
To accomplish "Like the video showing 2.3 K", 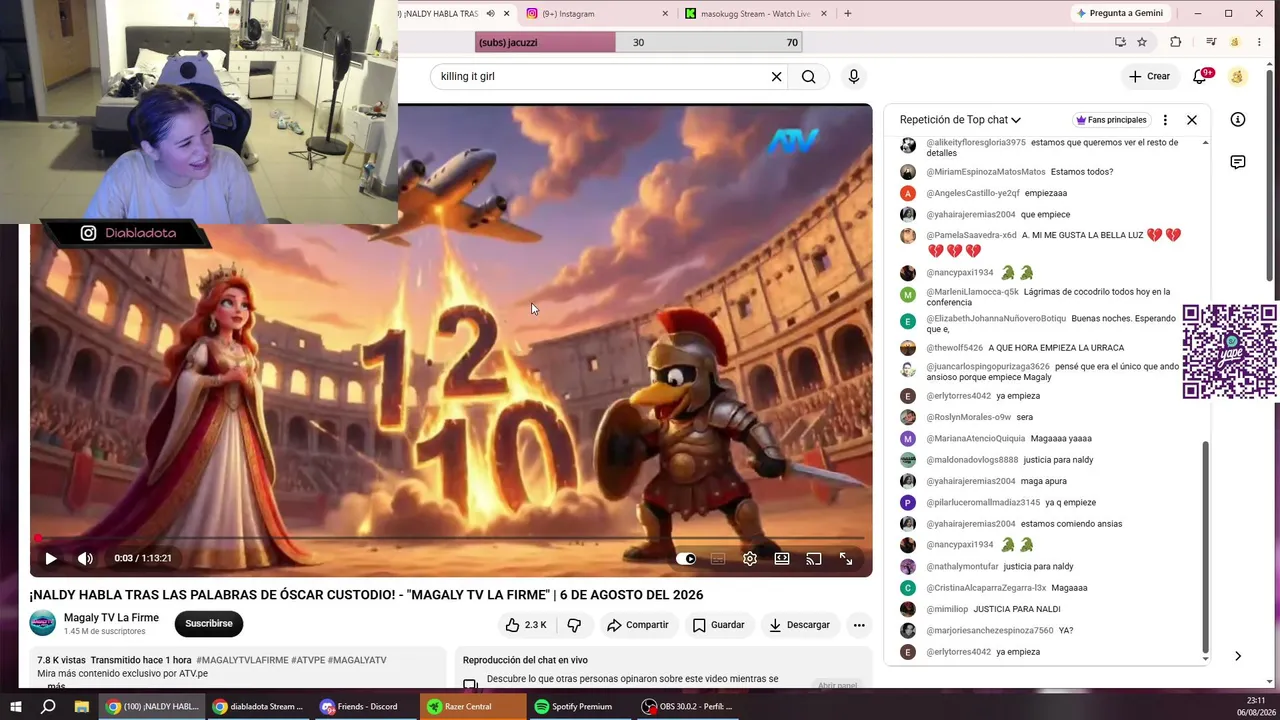I will pos(527,625).
